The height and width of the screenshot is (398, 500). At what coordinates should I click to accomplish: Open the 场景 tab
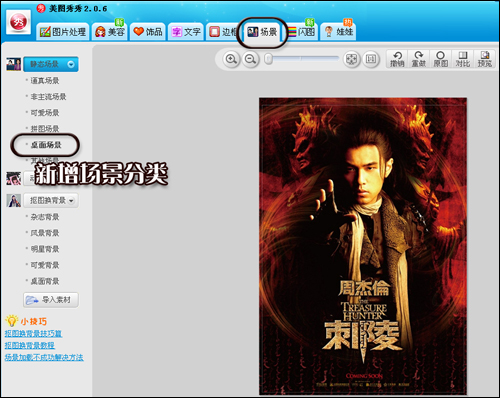(262, 32)
